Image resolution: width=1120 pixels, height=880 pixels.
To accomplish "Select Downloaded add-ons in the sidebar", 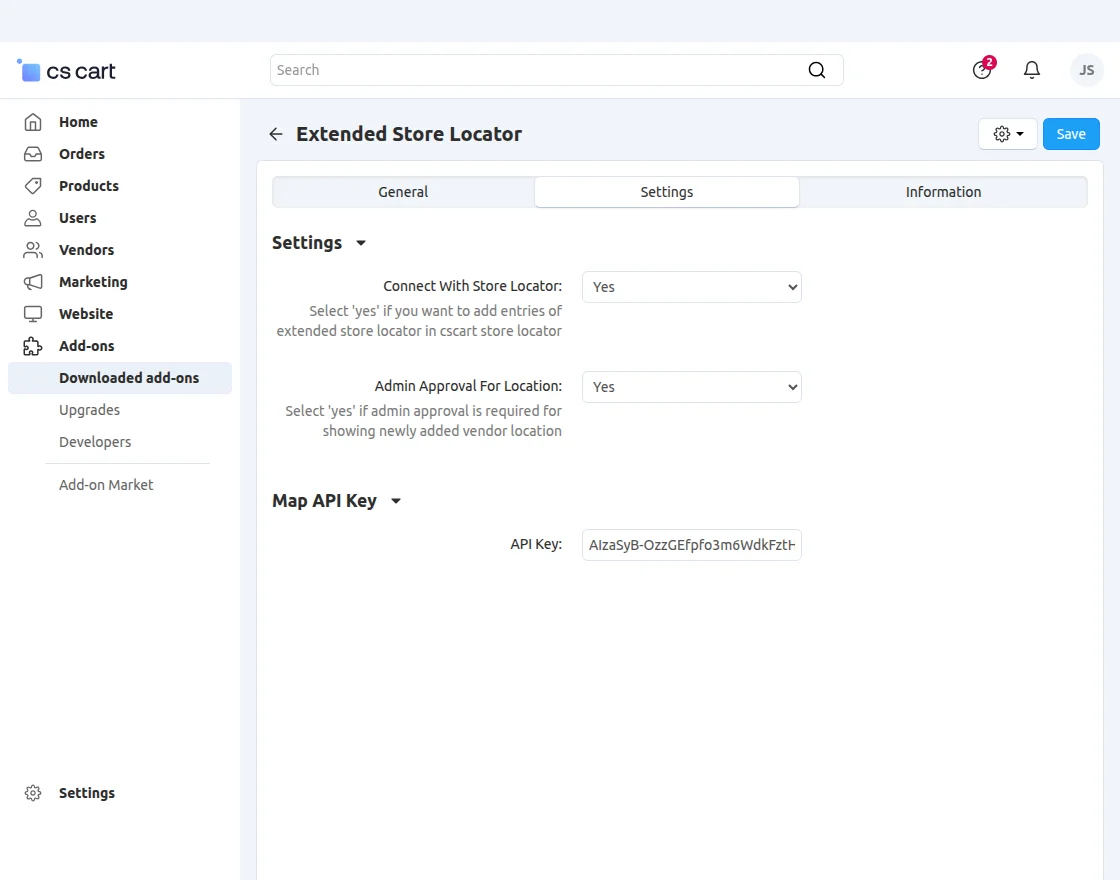I will [x=129, y=377].
